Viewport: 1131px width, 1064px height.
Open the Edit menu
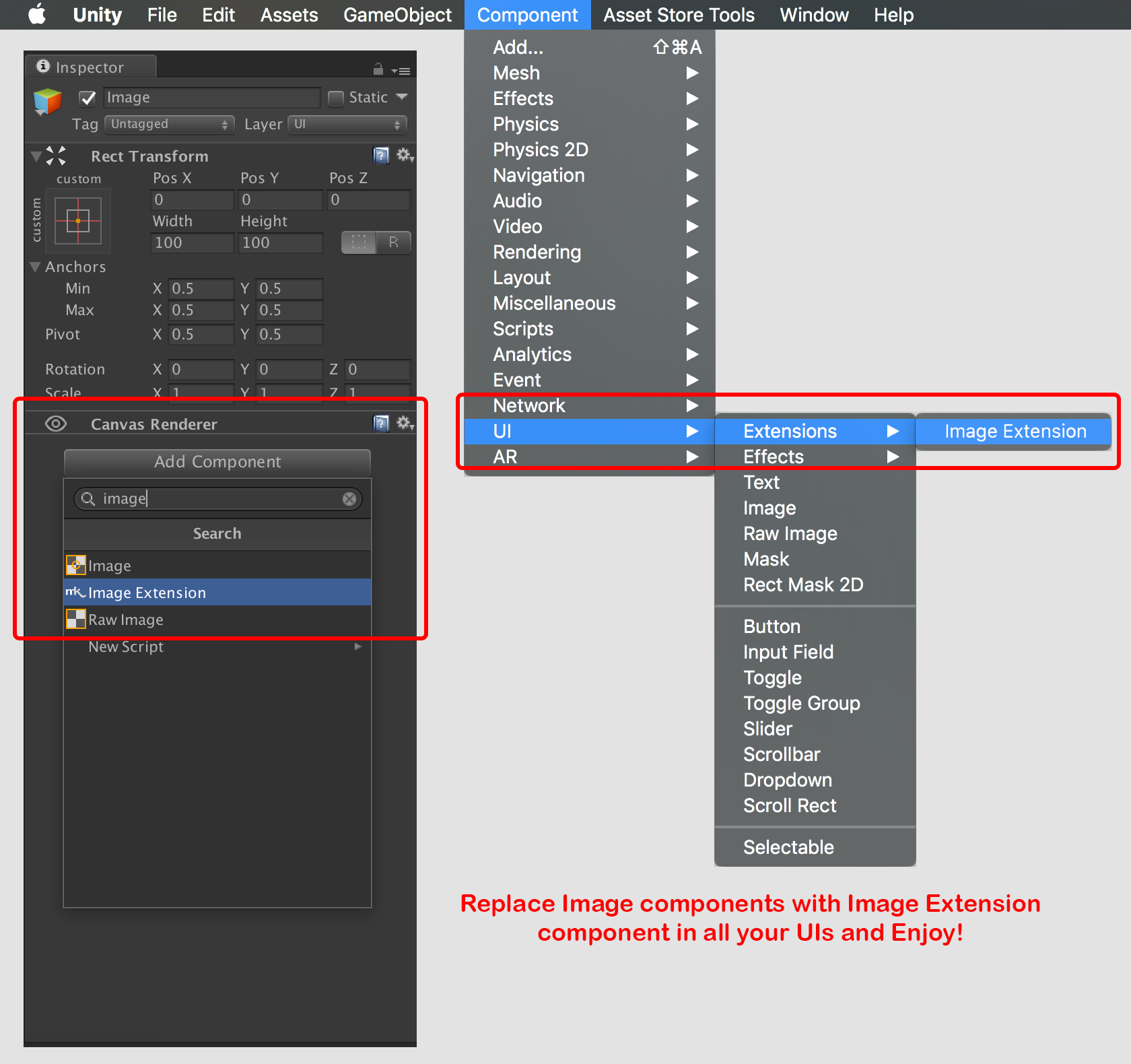[x=219, y=15]
